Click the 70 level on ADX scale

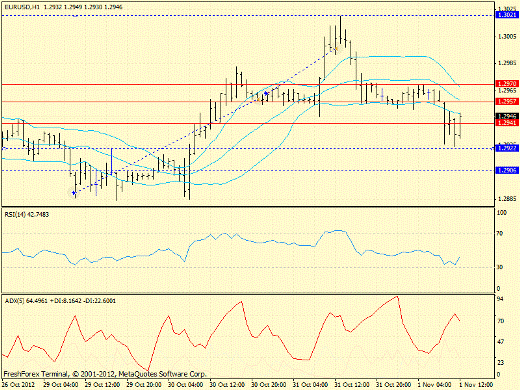click(x=500, y=321)
